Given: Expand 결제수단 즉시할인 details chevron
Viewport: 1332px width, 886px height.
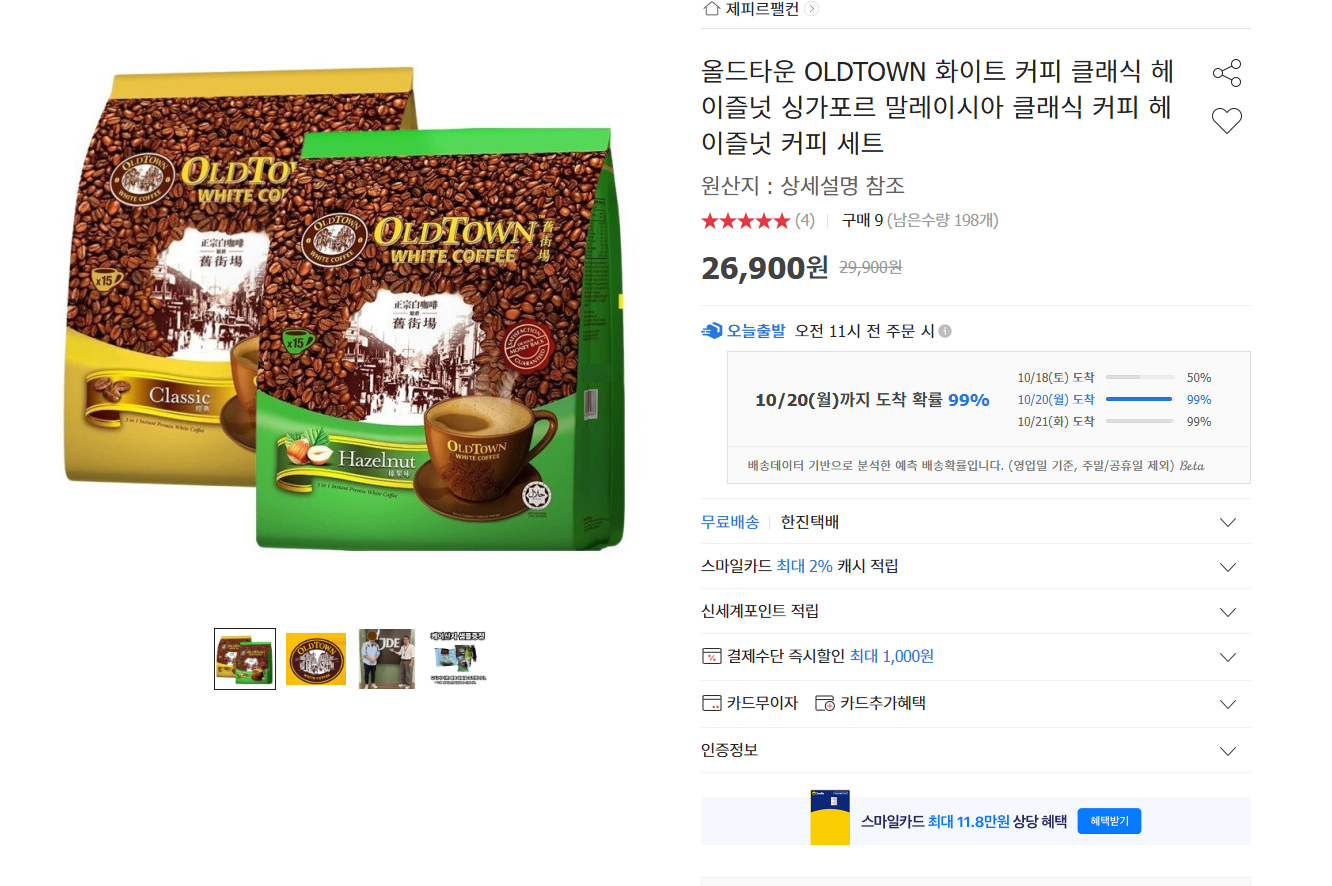Looking at the screenshot, I should pyautogui.click(x=1228, y=657).
